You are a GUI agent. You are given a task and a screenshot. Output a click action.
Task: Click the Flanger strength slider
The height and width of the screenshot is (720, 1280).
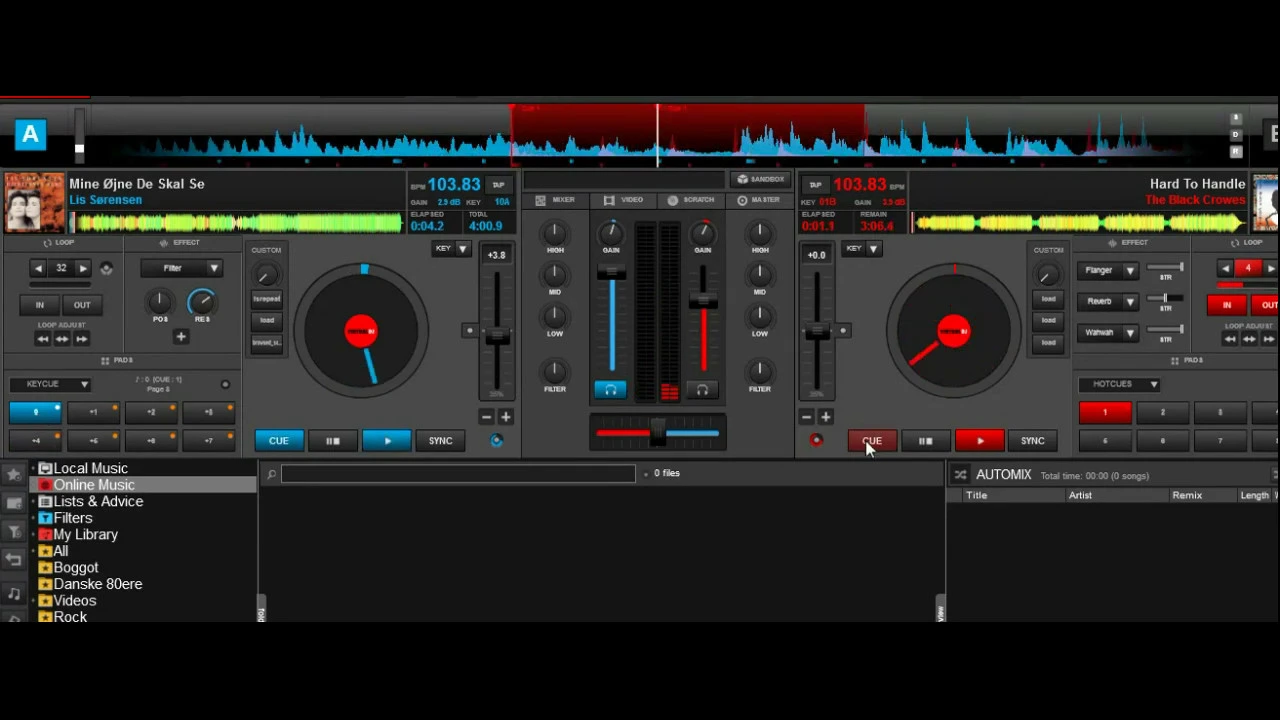point(1165,267)
